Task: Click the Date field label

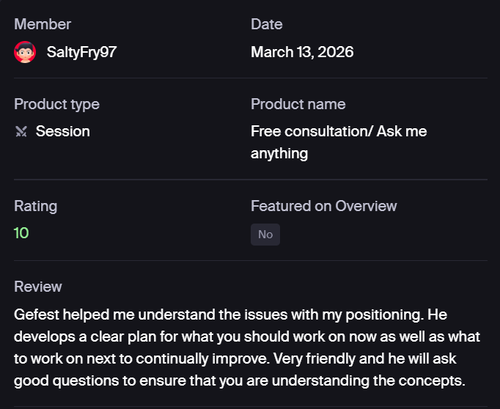Action: 267,24
